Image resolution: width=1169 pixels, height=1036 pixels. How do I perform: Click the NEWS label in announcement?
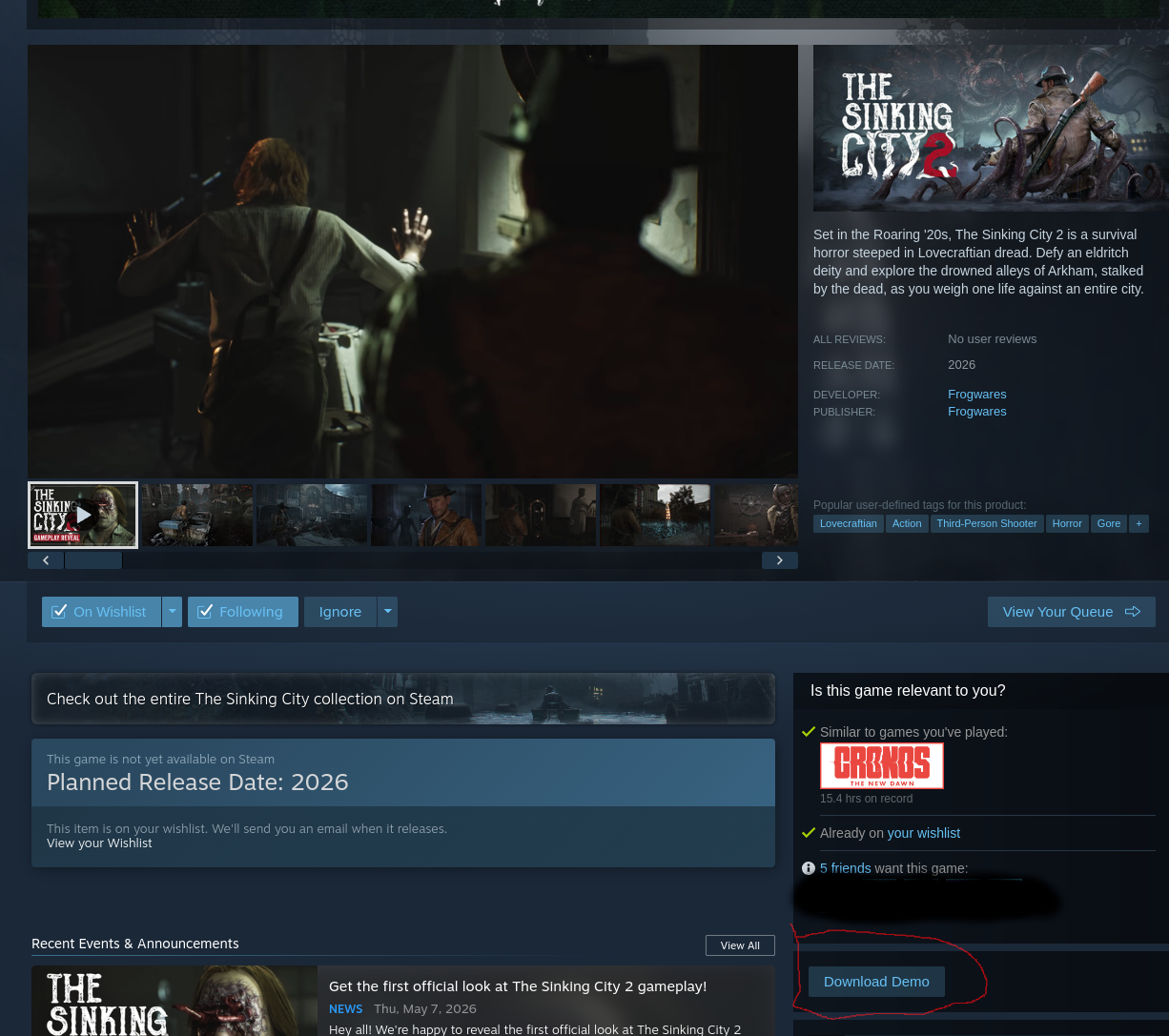[x=345, y=1008]
